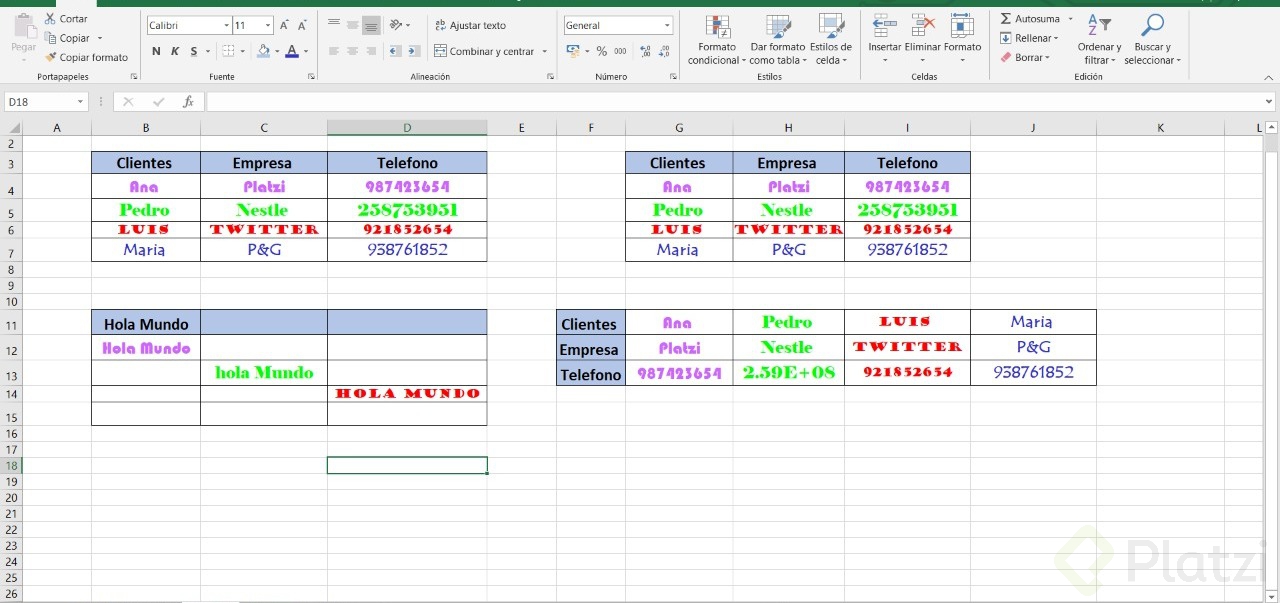Click the increase decimals icon

point(645,51)
